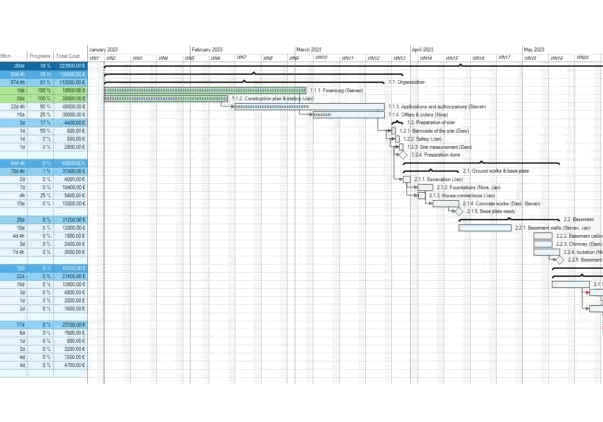Image resolution: width=603 pixels, height=422 pixels.
Task: Click the '2.1.5. Base plate ready' label
Action: pyautogui.click(x=491, y=211)
